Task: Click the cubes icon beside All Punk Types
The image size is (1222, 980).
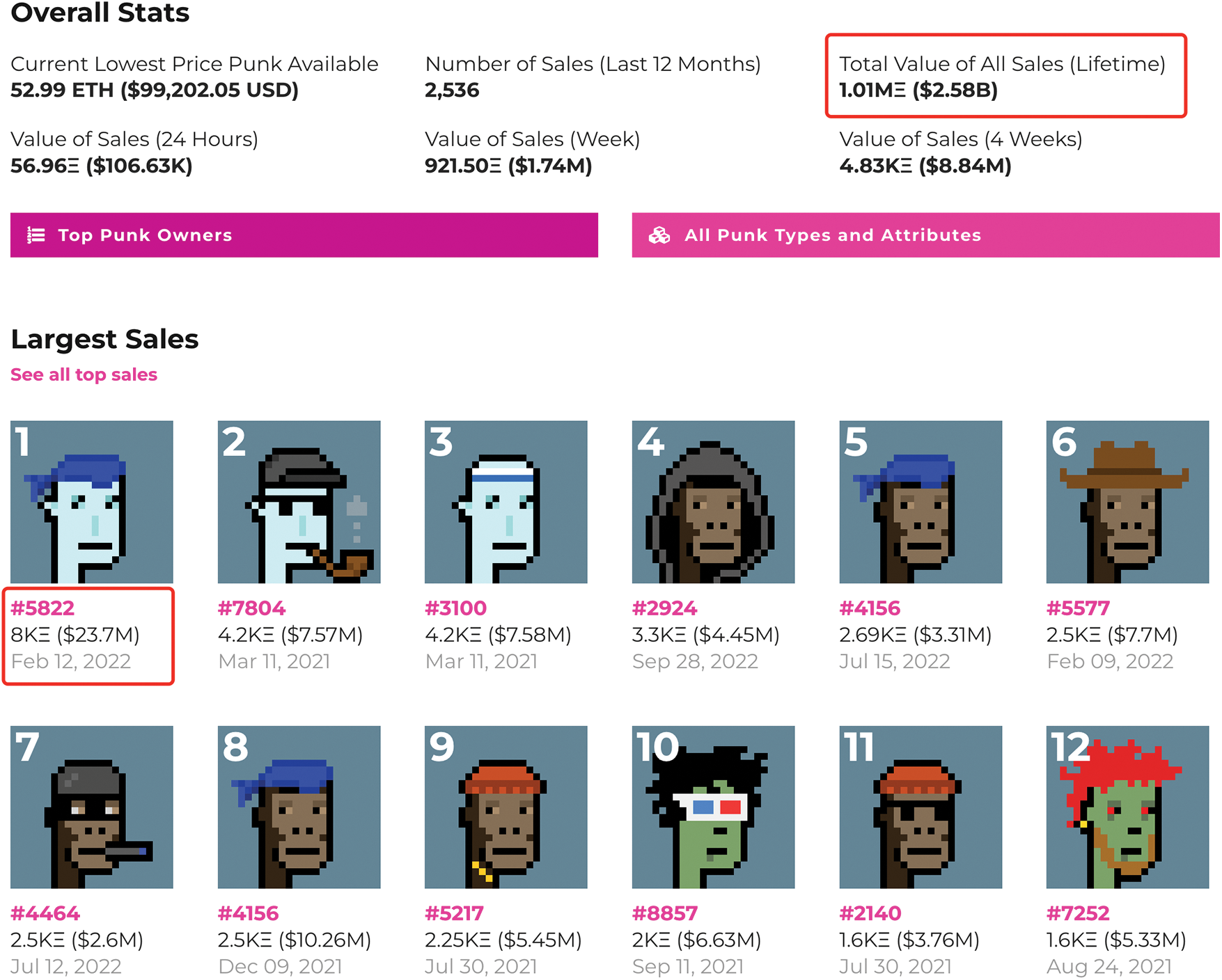Action: (x=659, y=235)
